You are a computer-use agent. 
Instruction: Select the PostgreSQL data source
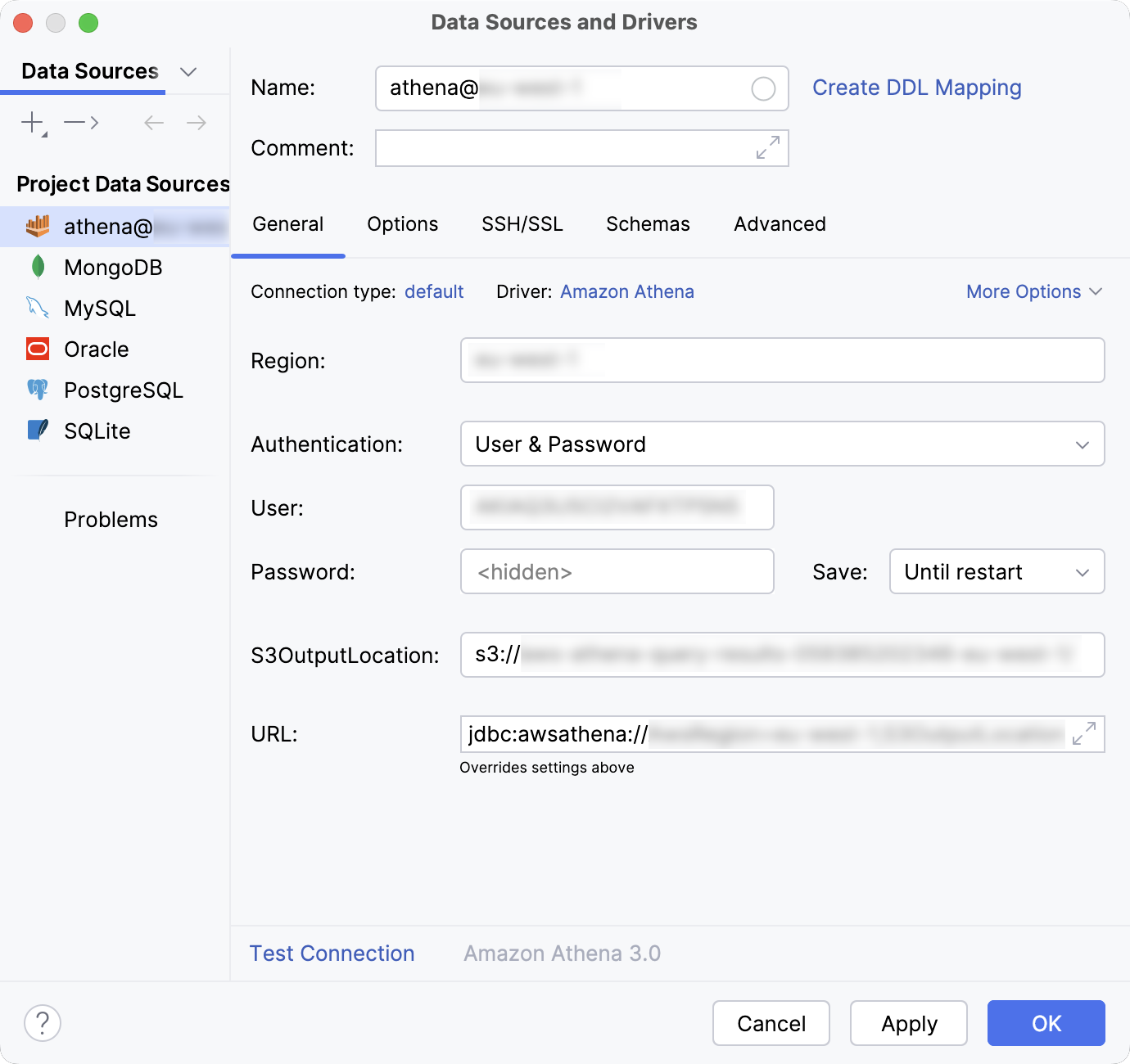point(123,390)
